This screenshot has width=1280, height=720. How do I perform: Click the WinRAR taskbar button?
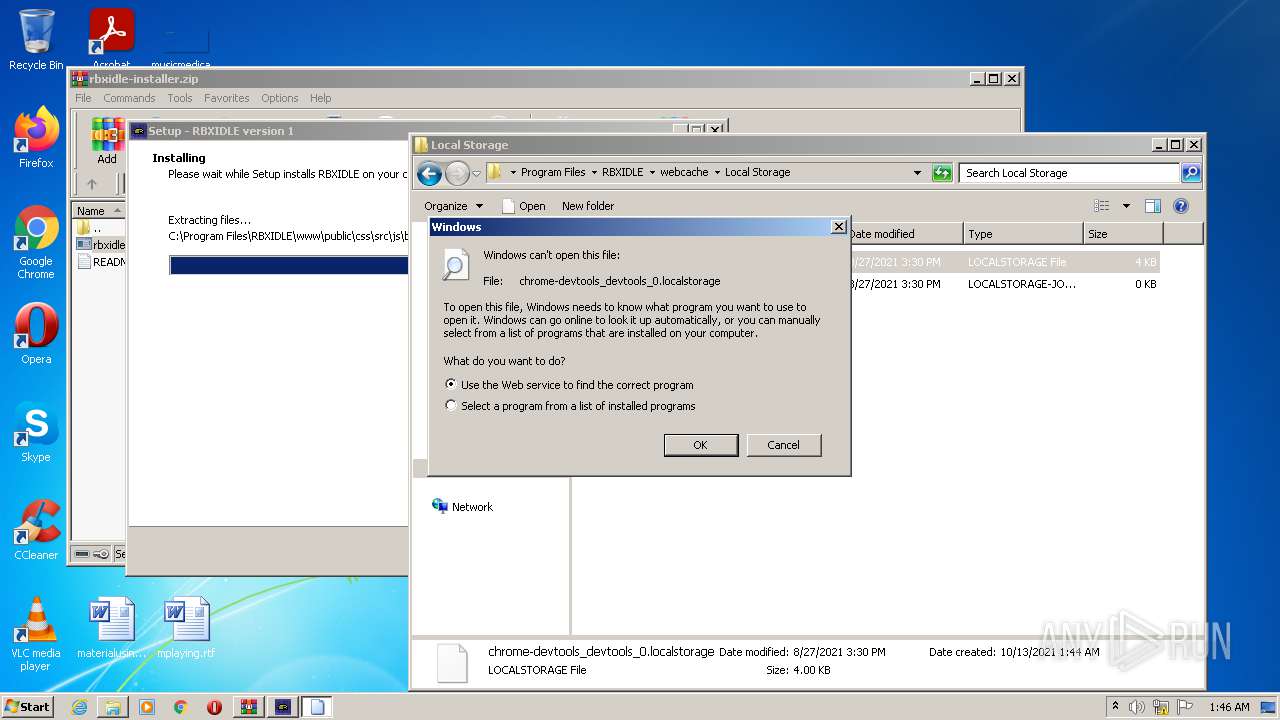pos(248,707)
